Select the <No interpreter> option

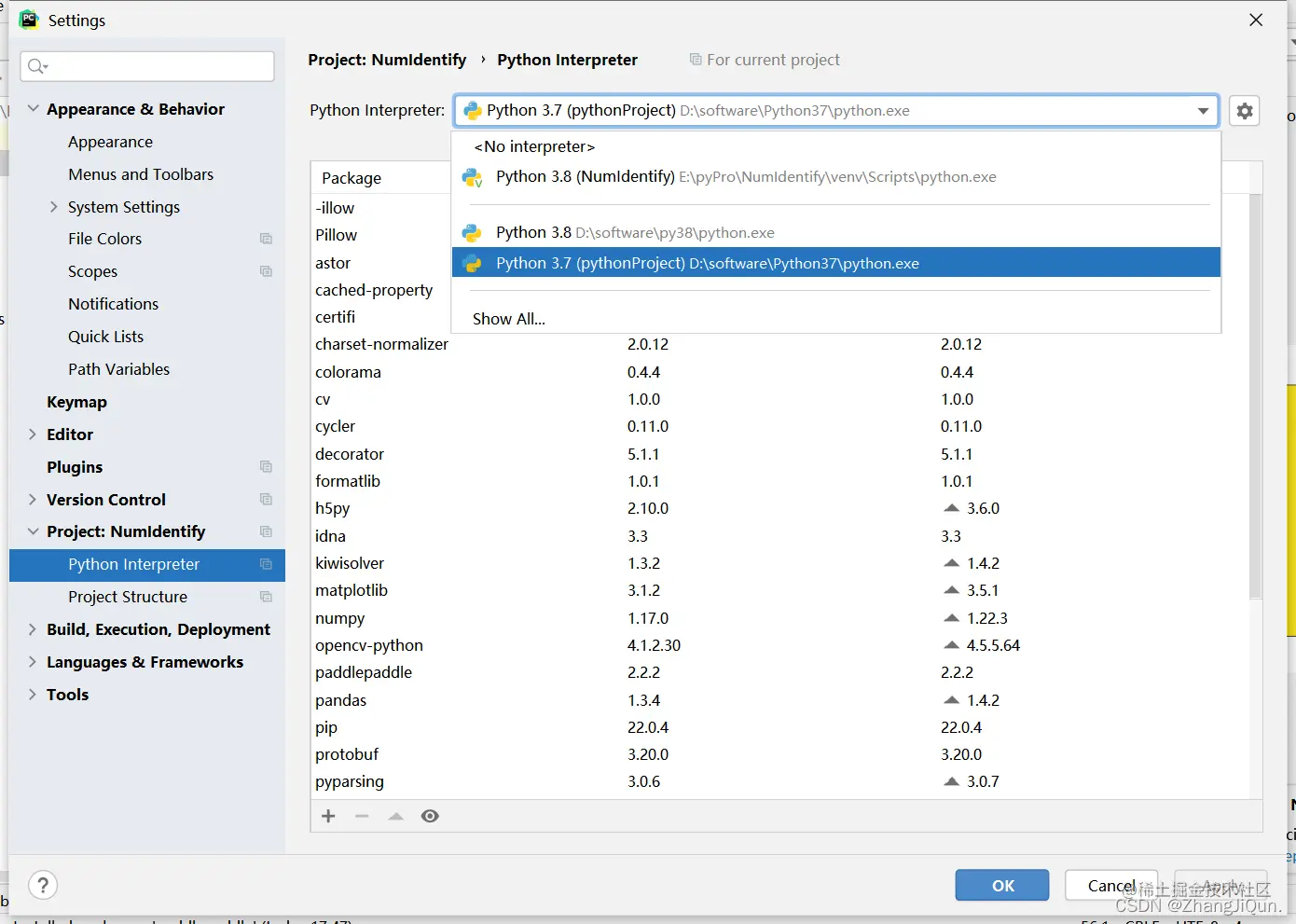coord(835,146)
